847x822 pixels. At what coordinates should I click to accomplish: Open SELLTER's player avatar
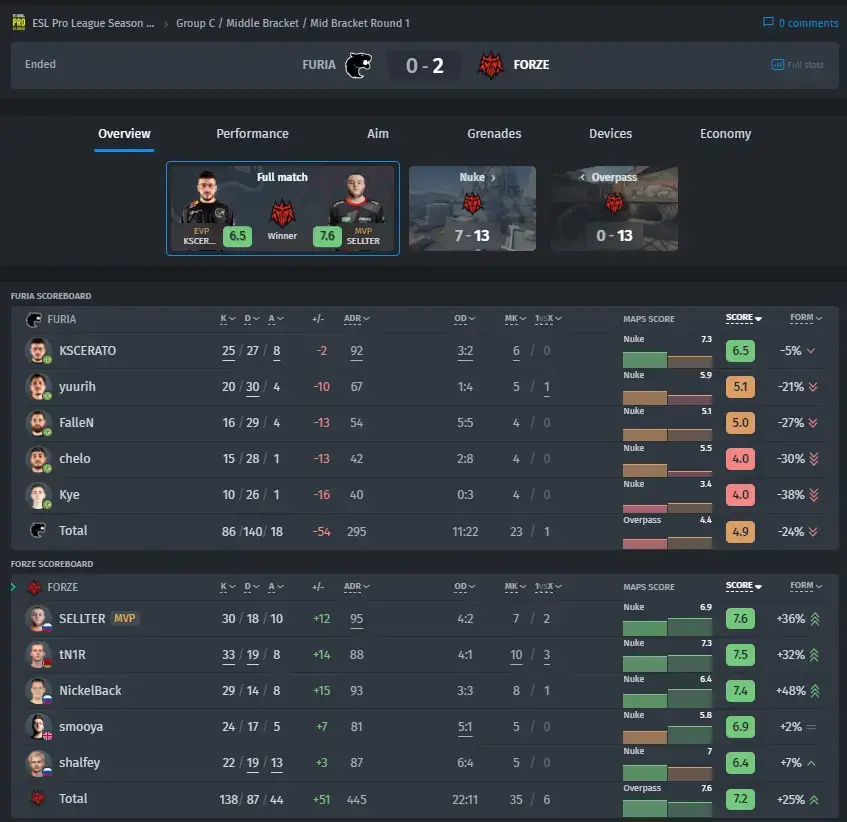coord(38,619)
